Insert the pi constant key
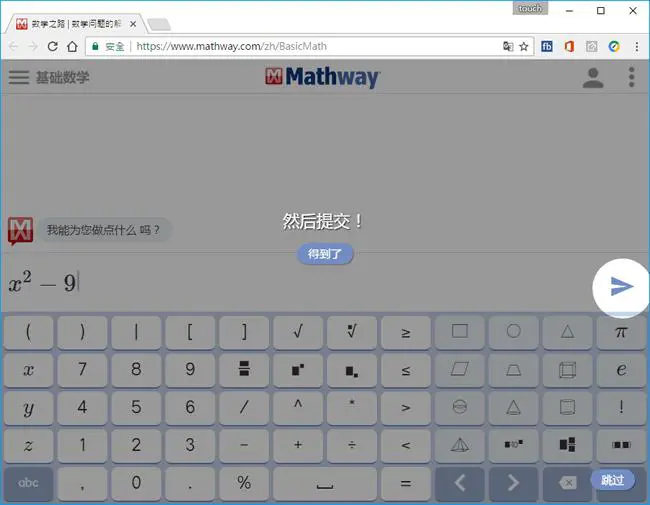 [621, 332]
